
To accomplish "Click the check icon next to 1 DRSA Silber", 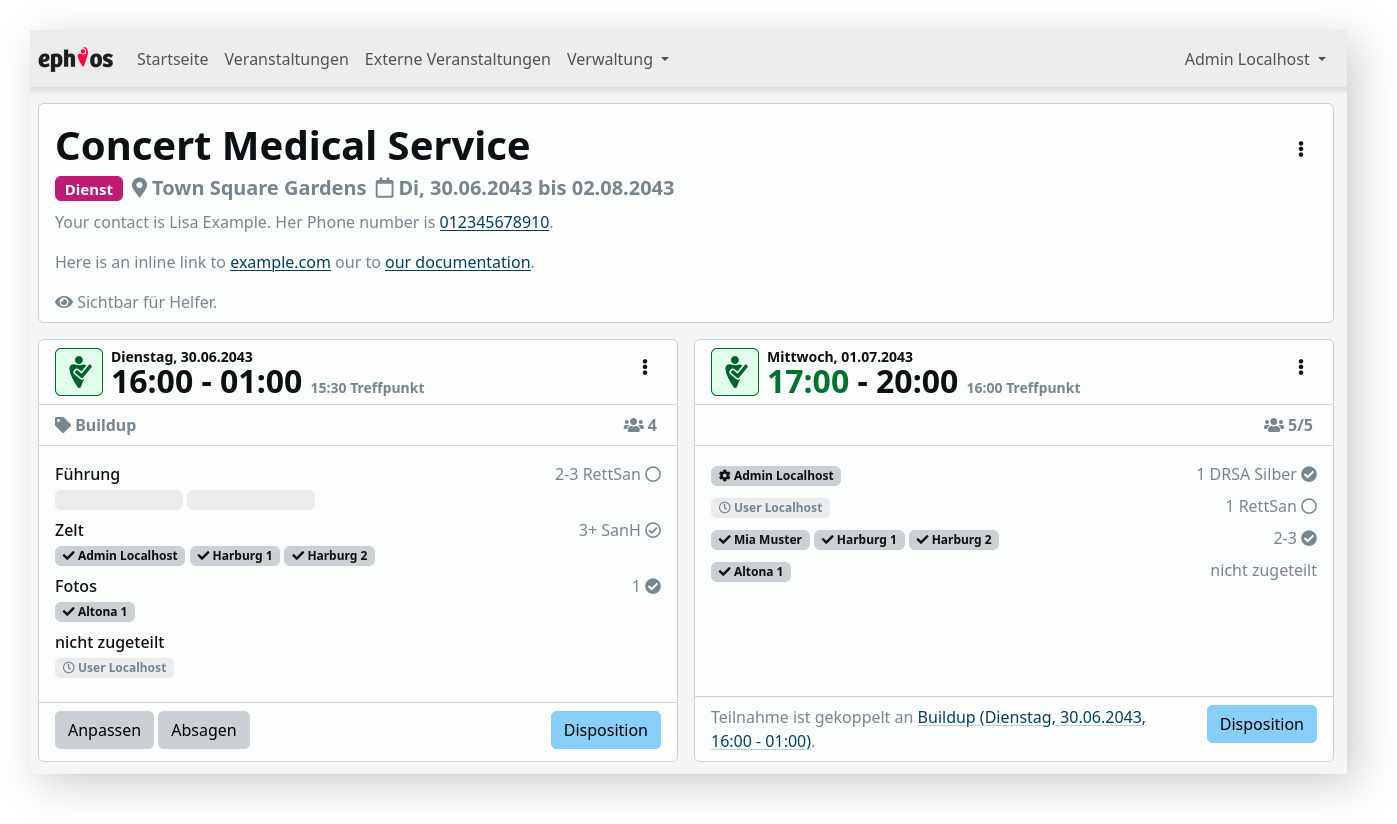I will coord(1309,474).
